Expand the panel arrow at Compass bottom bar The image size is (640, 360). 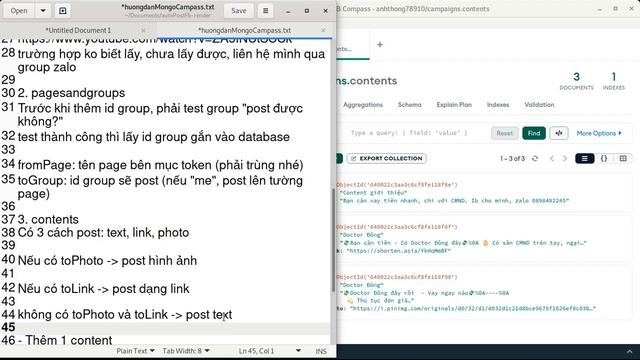pyautogui.click(x=629, y=351)
